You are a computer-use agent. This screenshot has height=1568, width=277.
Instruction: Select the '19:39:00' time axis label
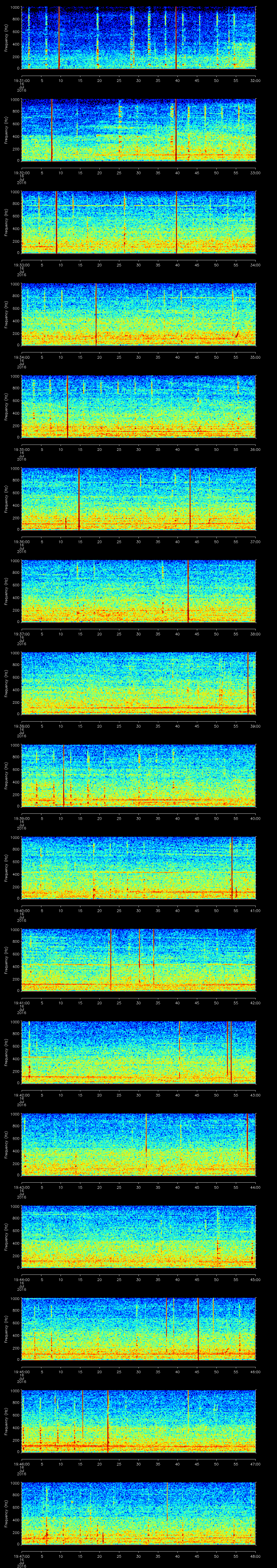[21, 818]
